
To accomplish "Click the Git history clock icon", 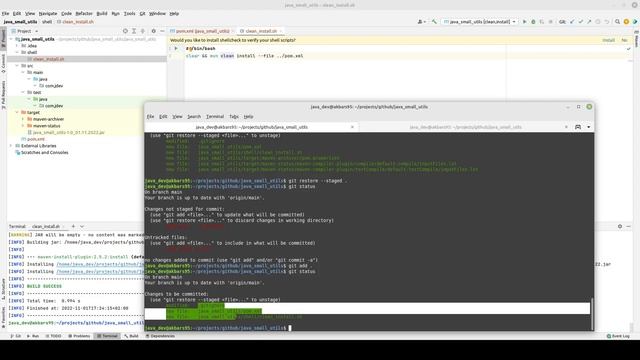I will point(598,22).
